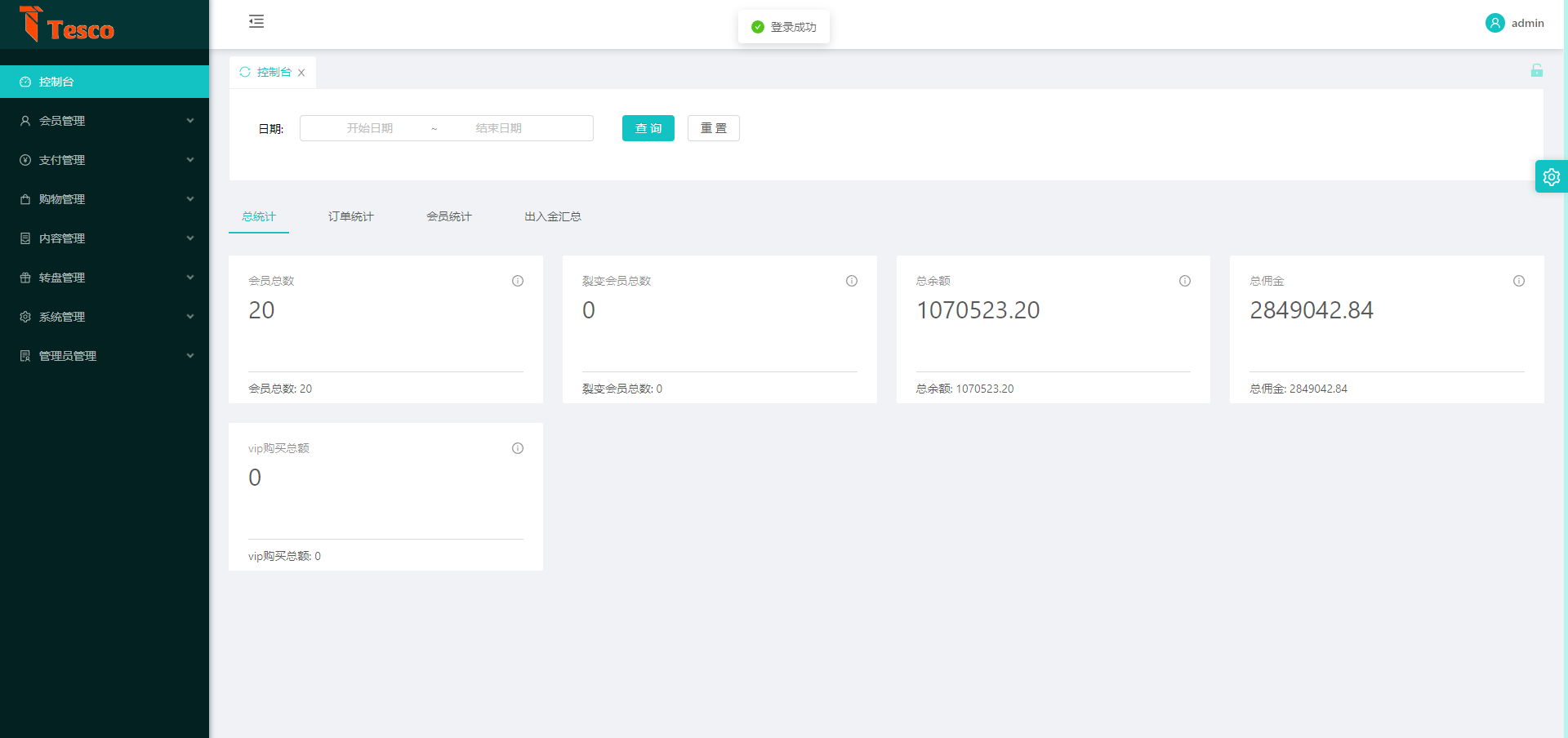Click the 查询 search button

pyautogui.click(x=648, y=128)
